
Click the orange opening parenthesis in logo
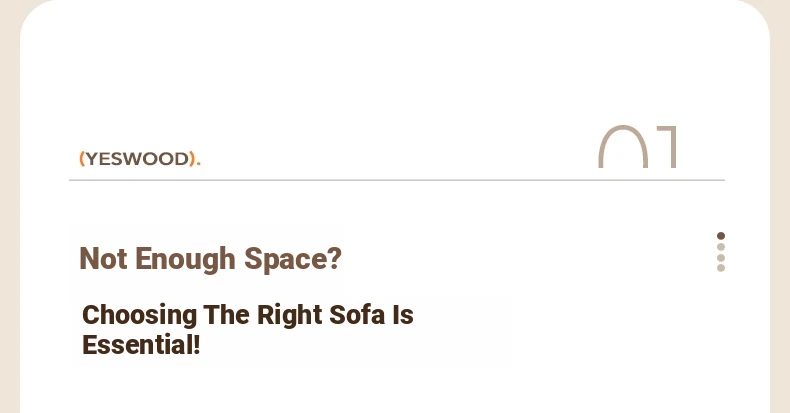click(82, 159)
